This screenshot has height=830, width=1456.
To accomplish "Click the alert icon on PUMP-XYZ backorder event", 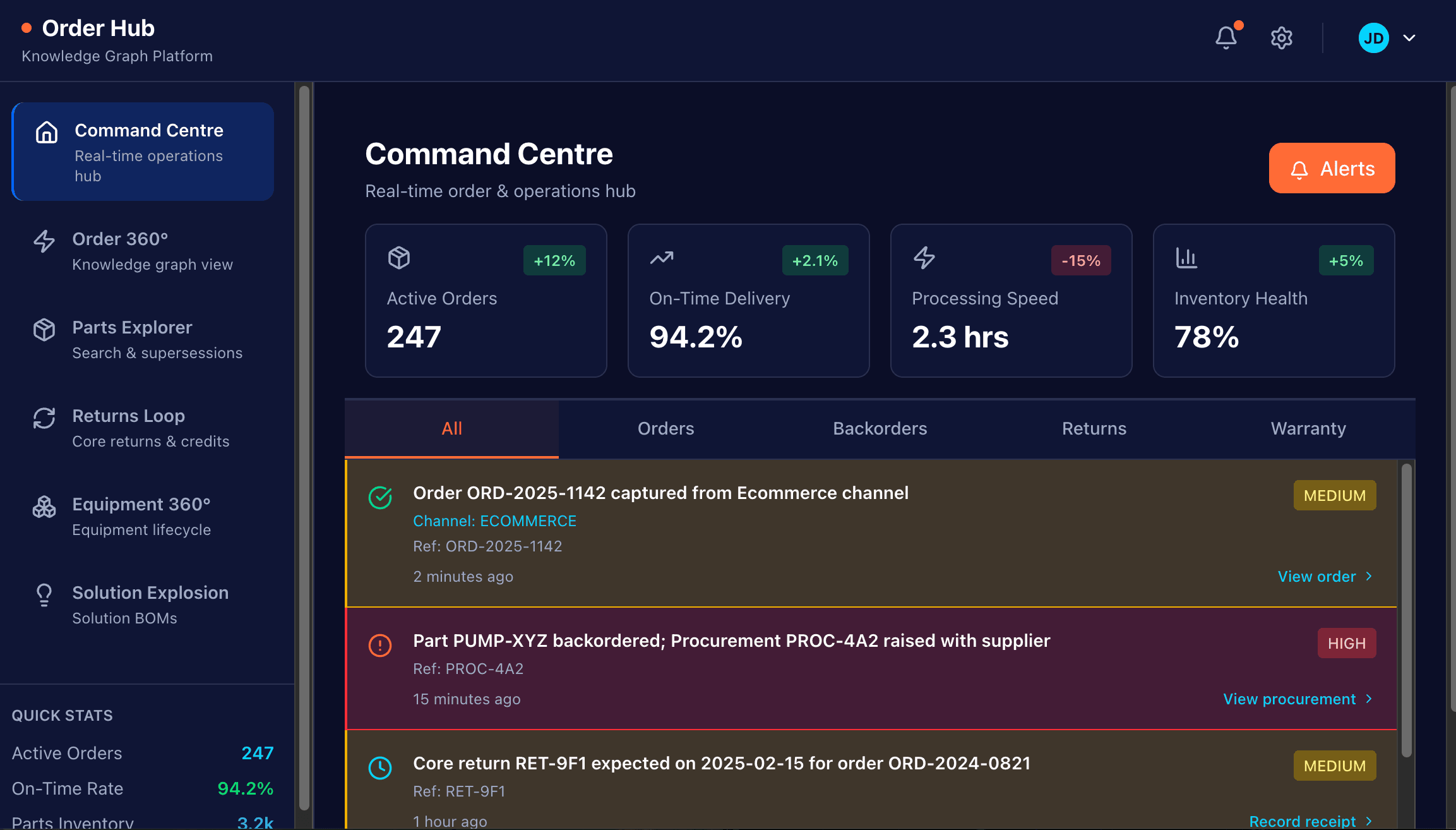I will [x=380, y=646].
